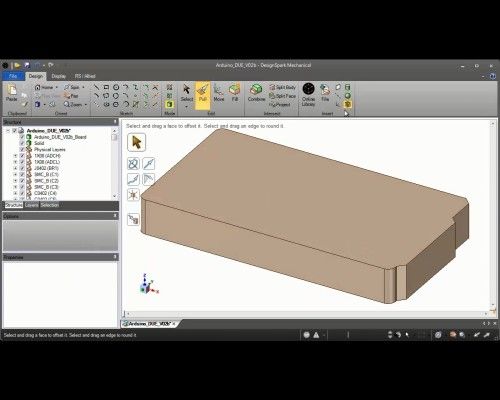Click the Scale Body tool guide in the viewport
Screen dimensions: 500x400
133,195
